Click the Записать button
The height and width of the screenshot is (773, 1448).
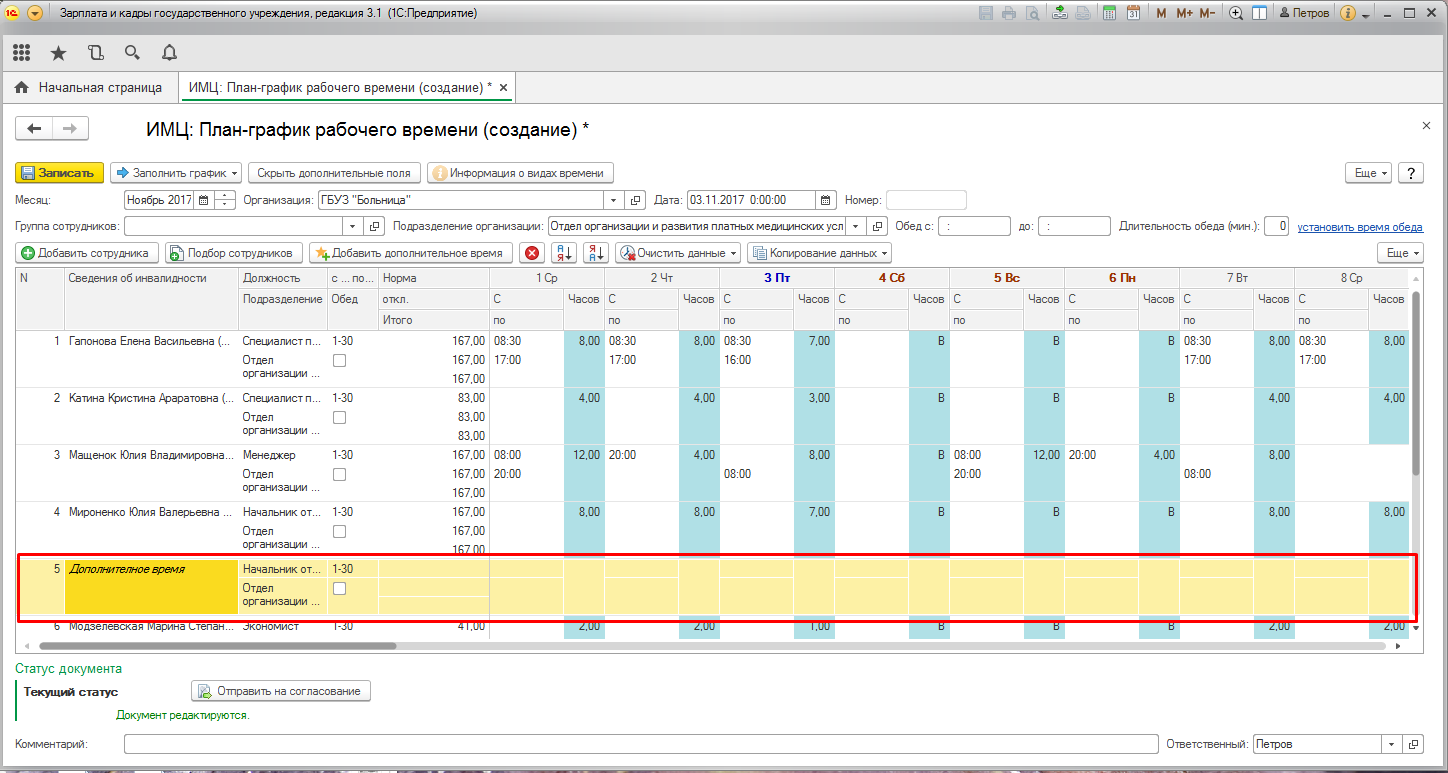pos(59,173)
